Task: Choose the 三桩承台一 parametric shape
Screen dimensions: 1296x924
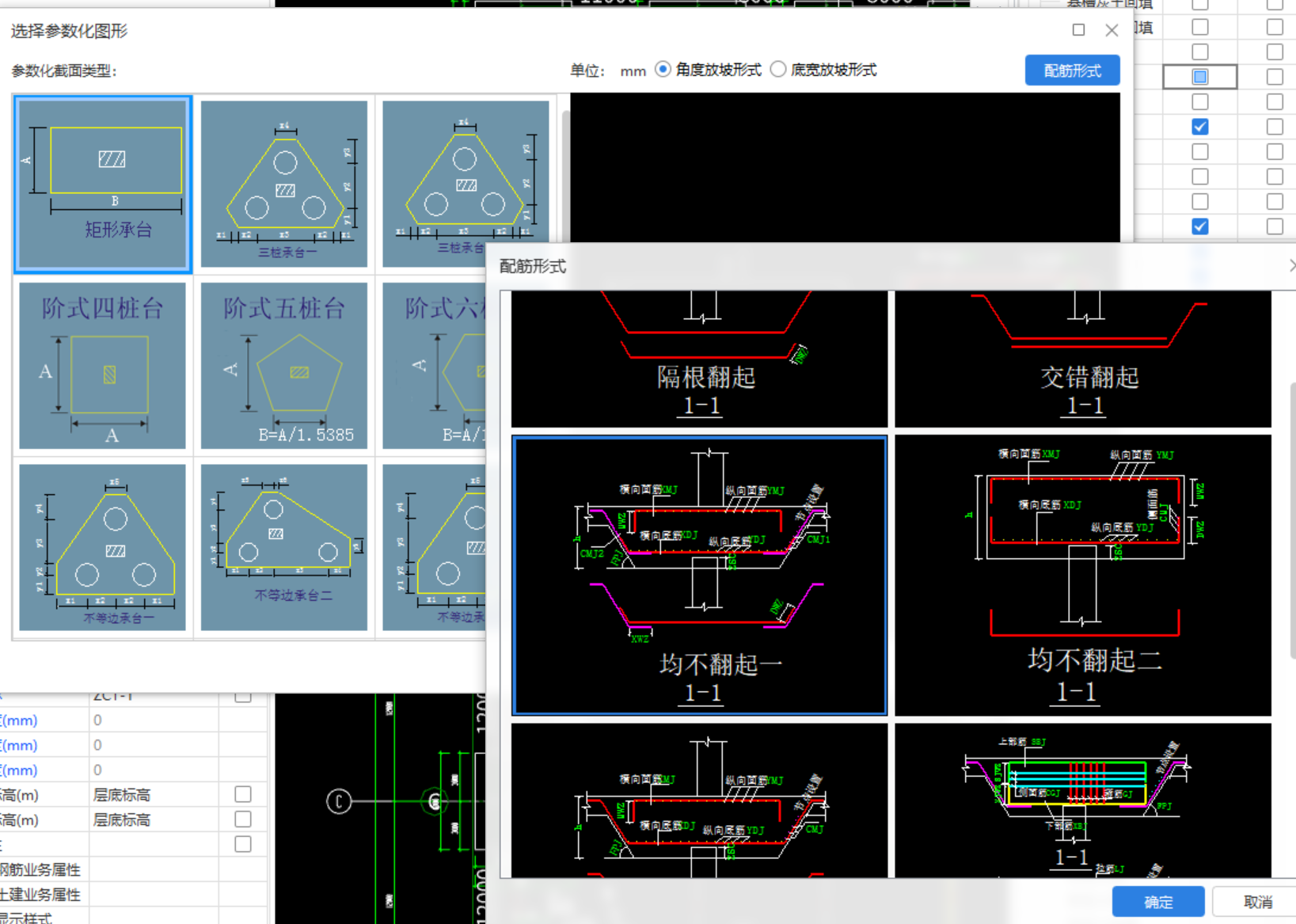Action: [x=284, y=184]
